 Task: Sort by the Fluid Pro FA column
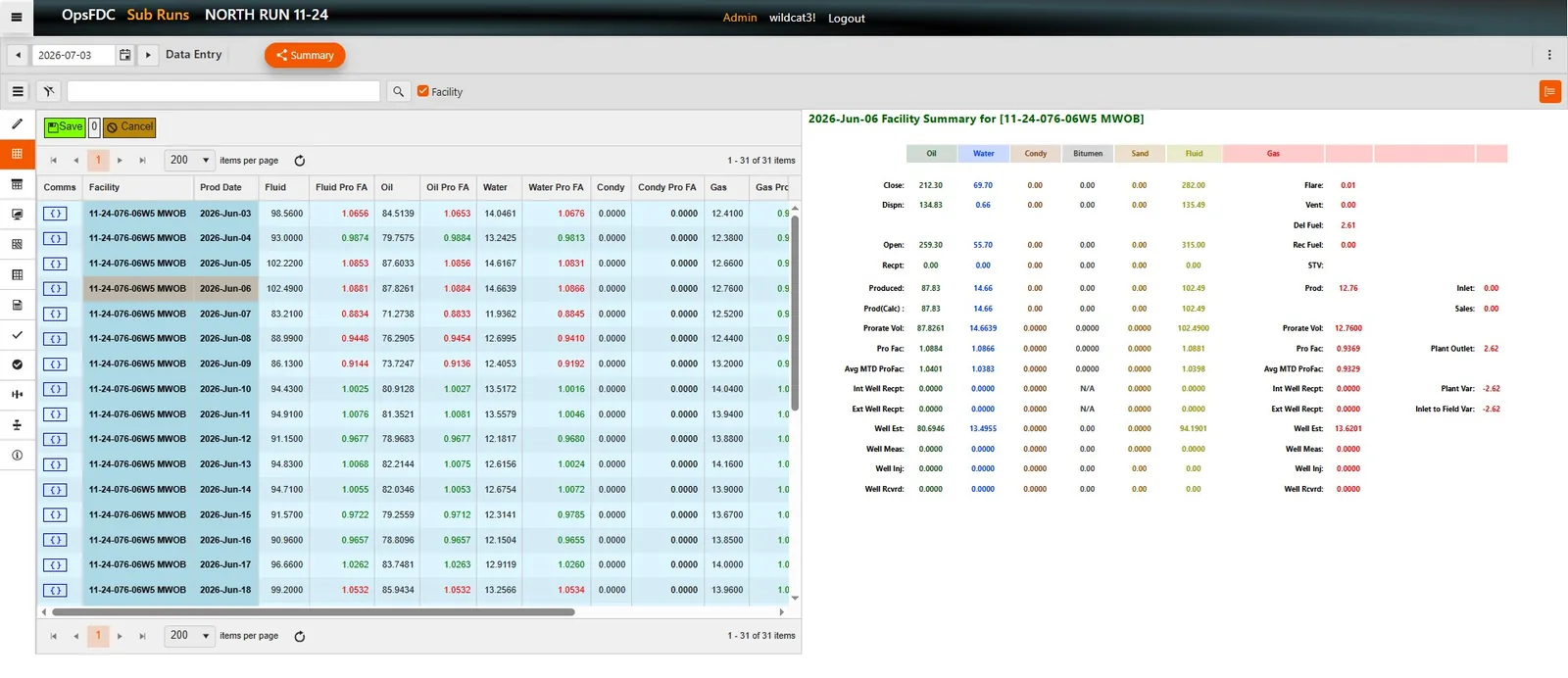click(341, 187)
